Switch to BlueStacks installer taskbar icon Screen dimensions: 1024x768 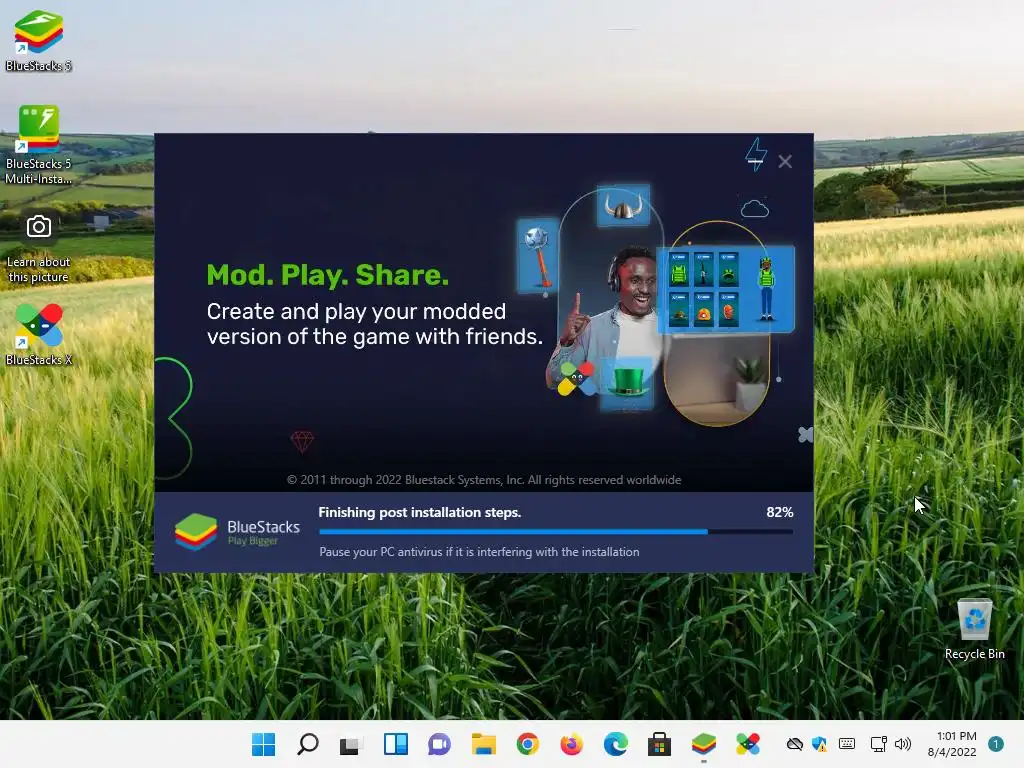703,744
